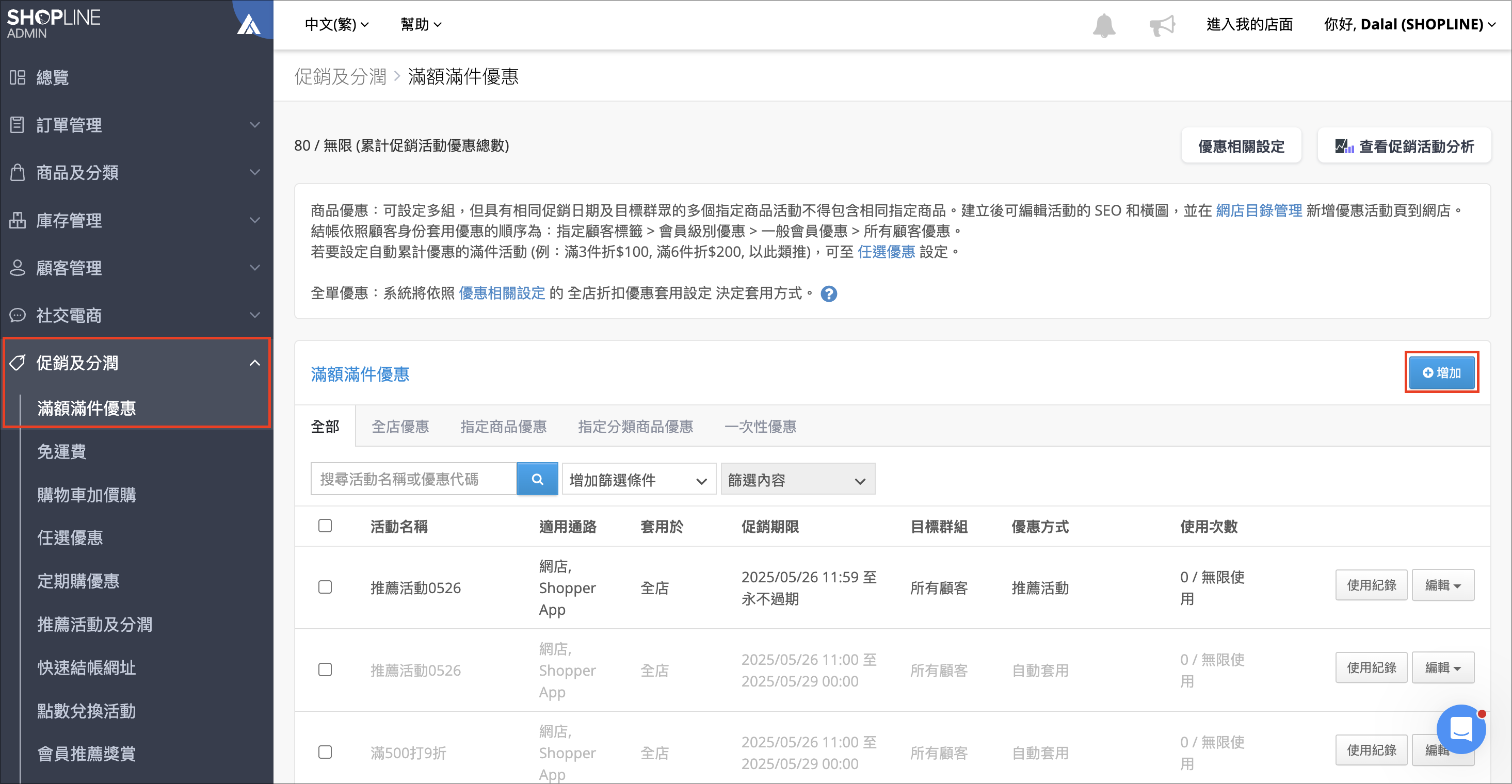
Task: Click the blue question mark help icon
Action: click(829, 293)
